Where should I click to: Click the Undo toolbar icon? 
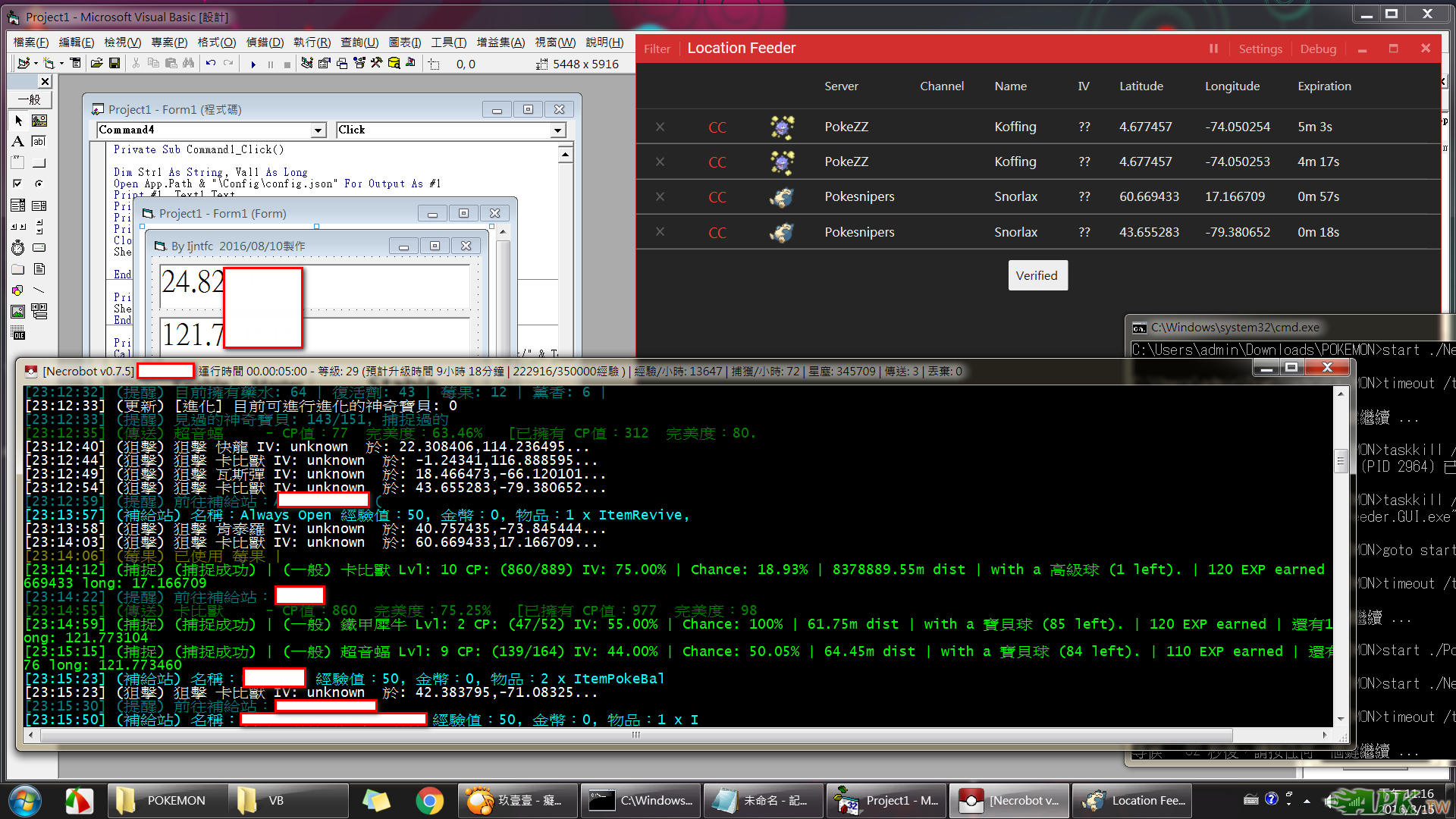pyautogui.click(x=211, y=64)
